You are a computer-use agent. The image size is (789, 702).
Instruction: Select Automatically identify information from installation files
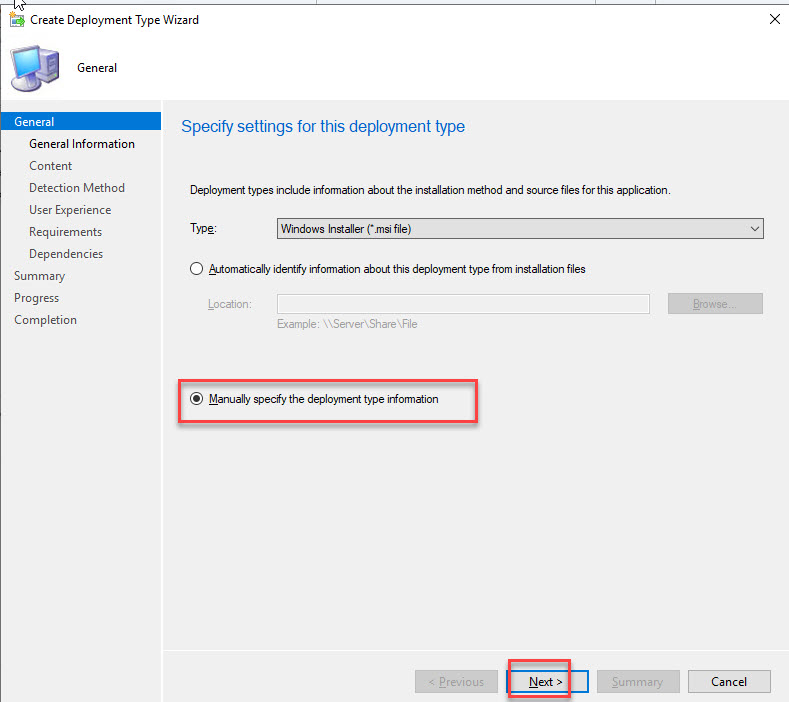pos(196,269)
